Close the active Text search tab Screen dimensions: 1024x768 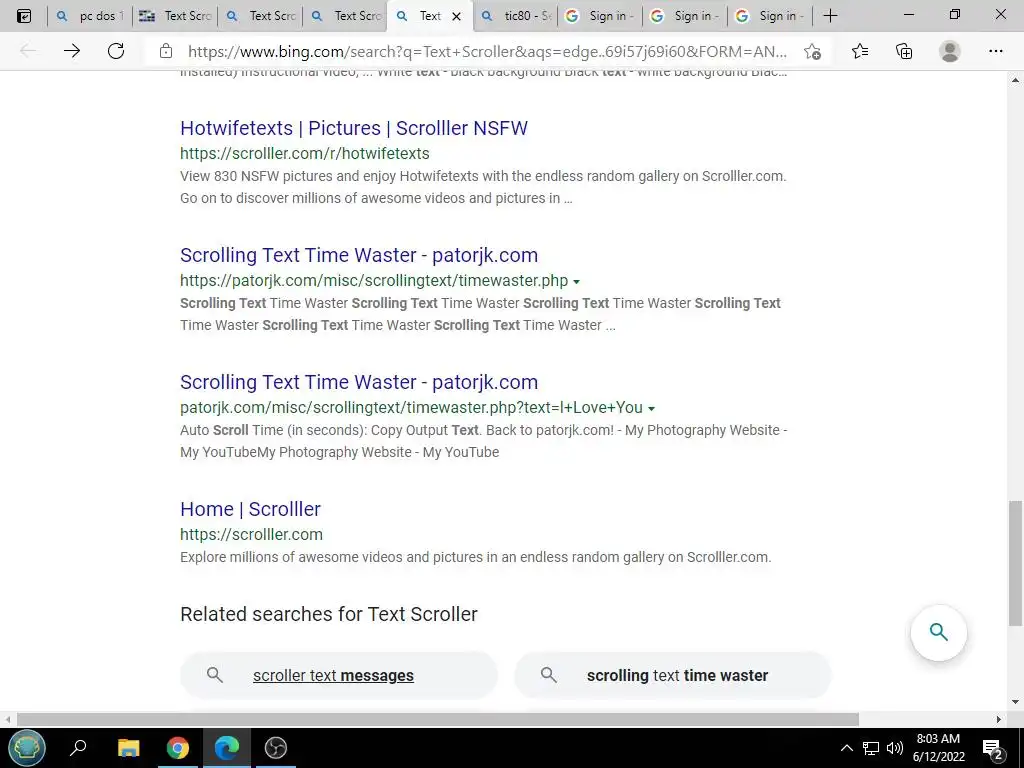[x=456, y=16]
